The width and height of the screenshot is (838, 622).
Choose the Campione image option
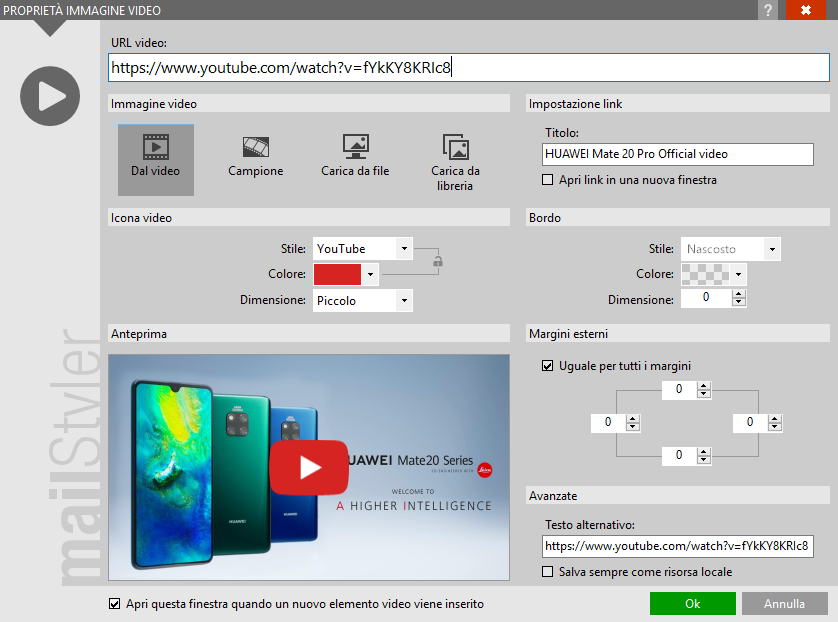click(x=255, y=156)
